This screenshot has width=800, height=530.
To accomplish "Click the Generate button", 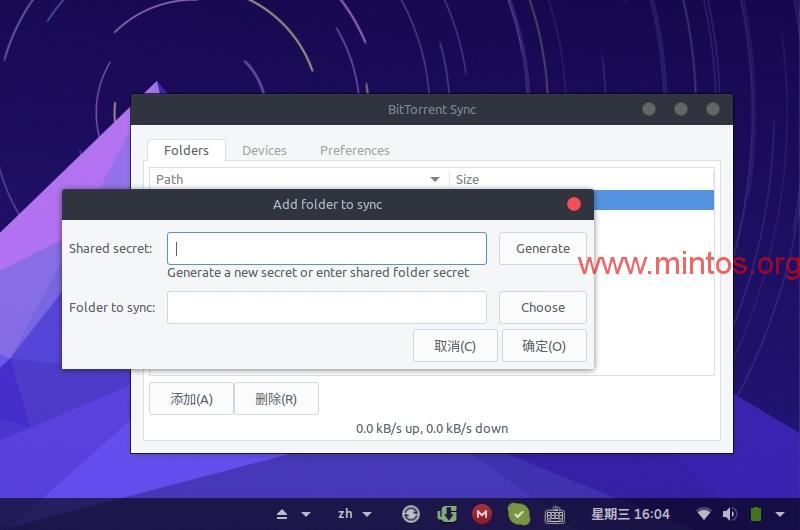I will (x=543, y=248).
